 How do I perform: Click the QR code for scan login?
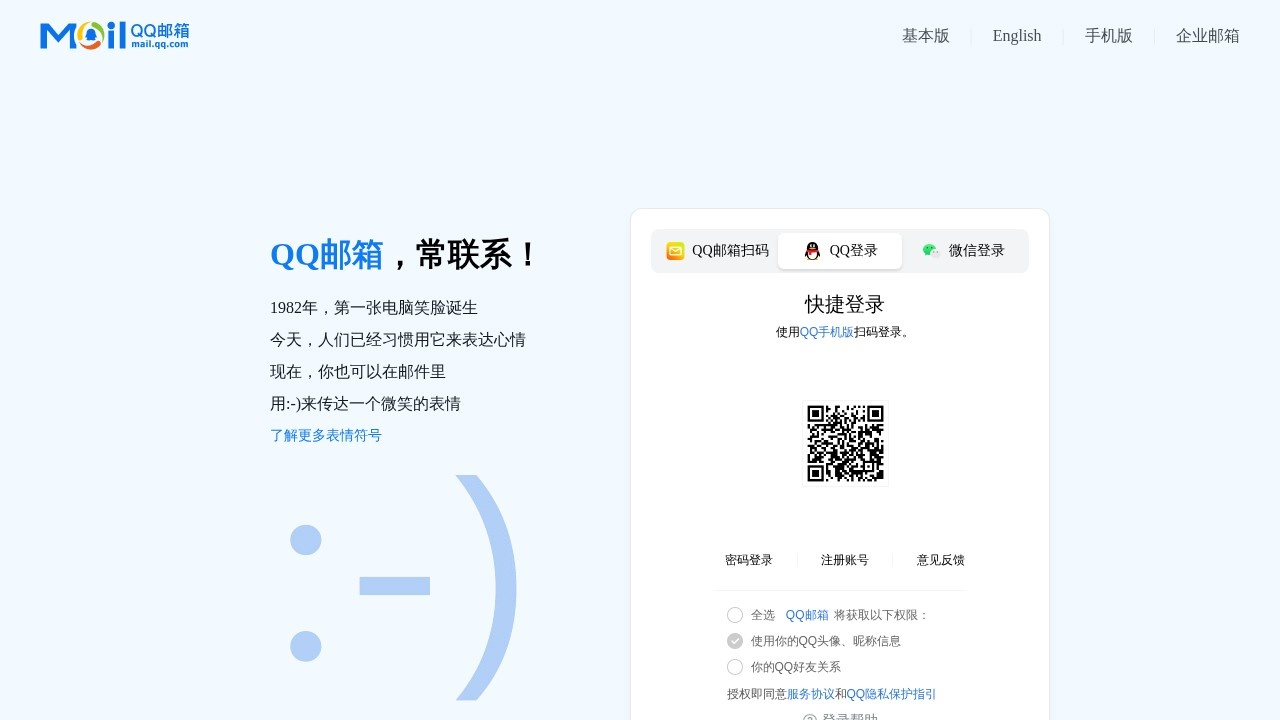tap(845, 443)
